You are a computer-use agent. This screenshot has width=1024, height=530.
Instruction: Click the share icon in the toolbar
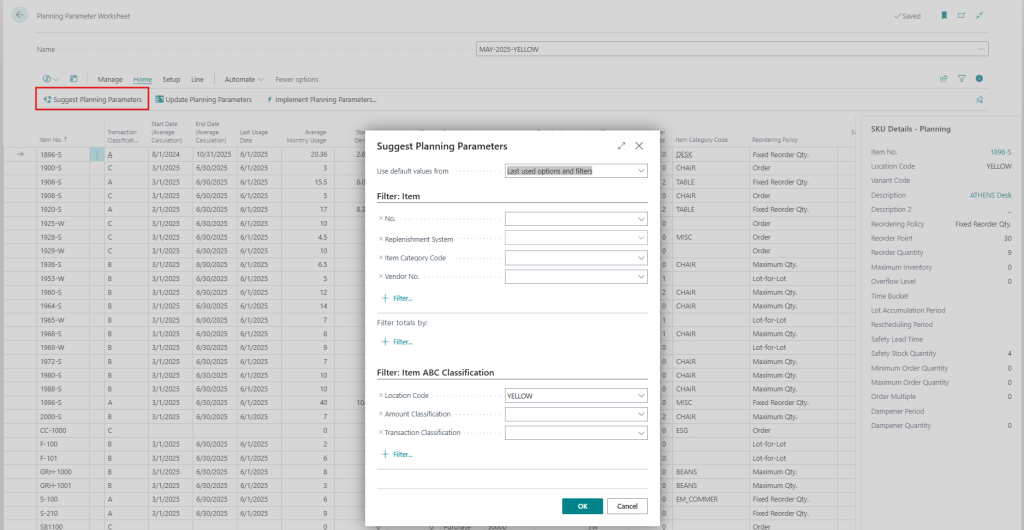[943, 79]
